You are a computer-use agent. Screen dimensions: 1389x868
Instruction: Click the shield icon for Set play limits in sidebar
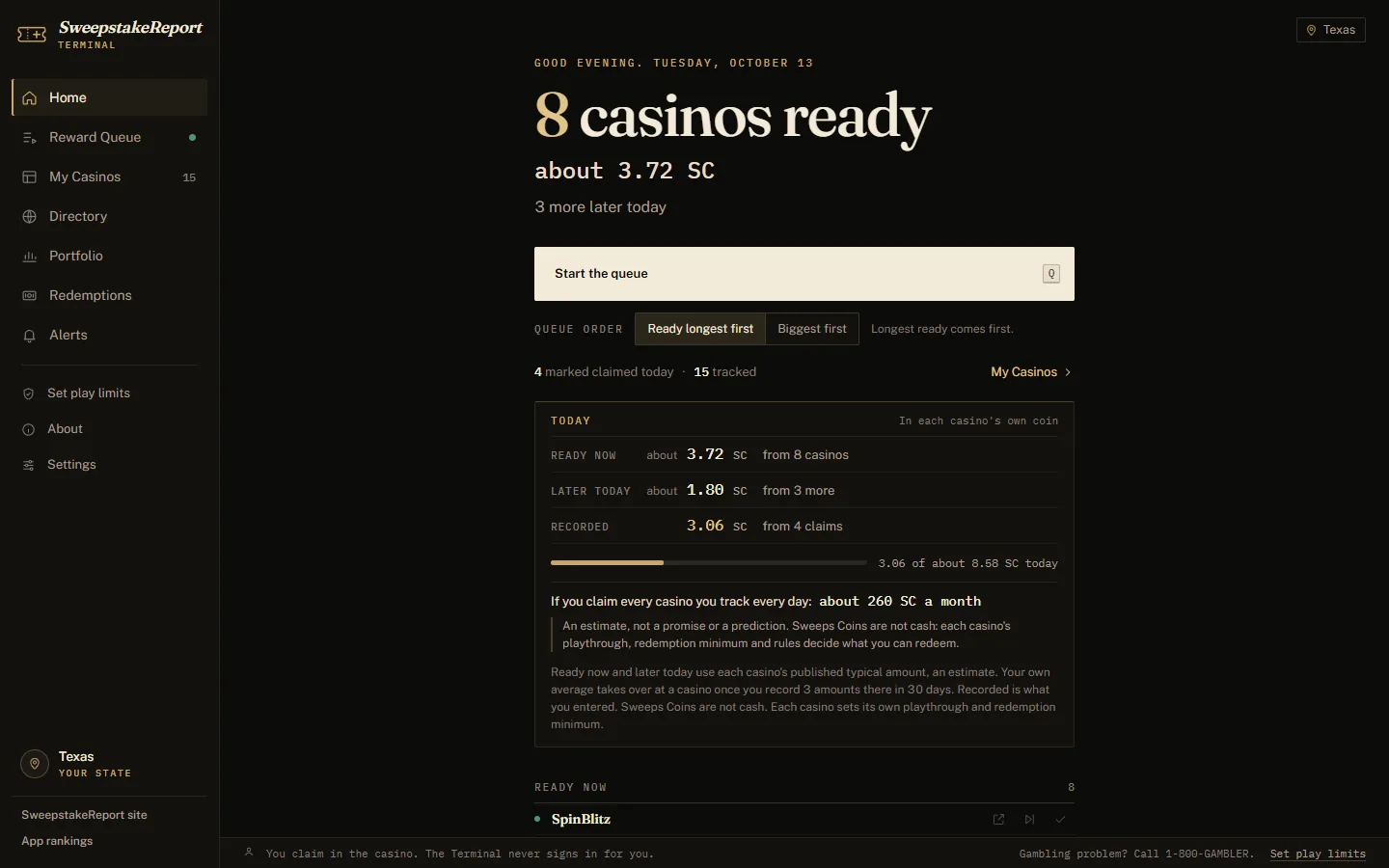(29, 393)
